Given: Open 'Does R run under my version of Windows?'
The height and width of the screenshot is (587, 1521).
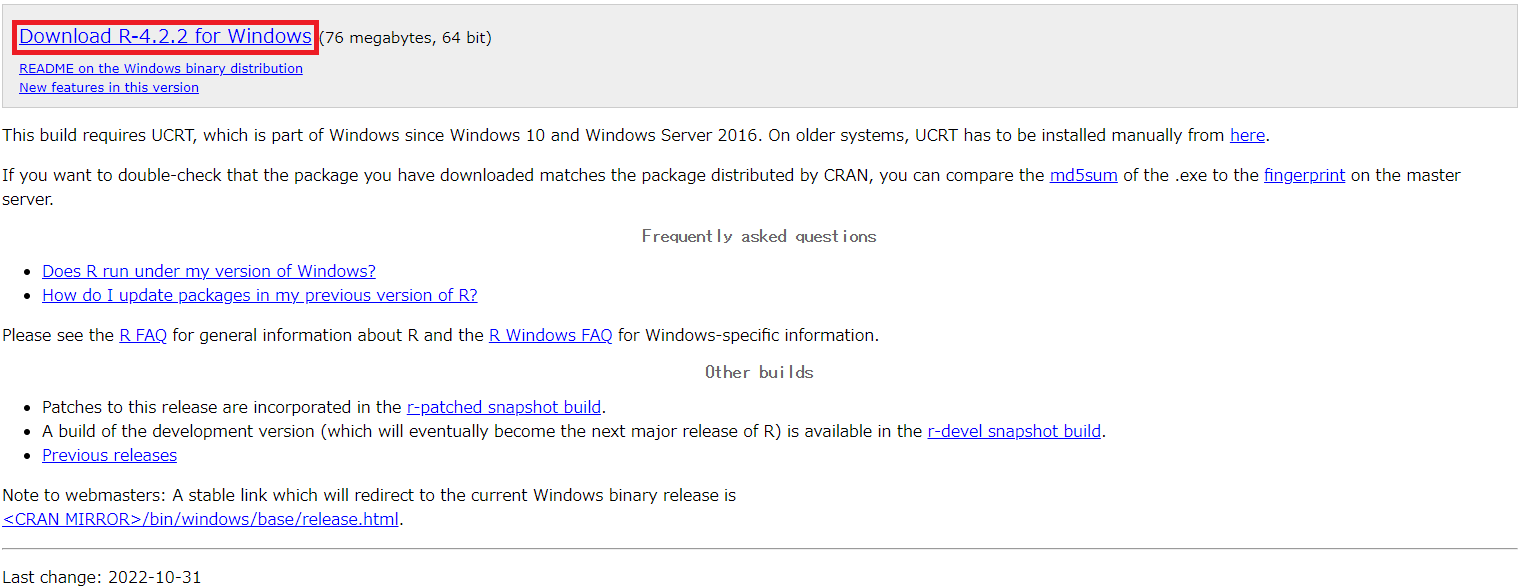Looking at the screenshot, I should [x=209, y=271].
